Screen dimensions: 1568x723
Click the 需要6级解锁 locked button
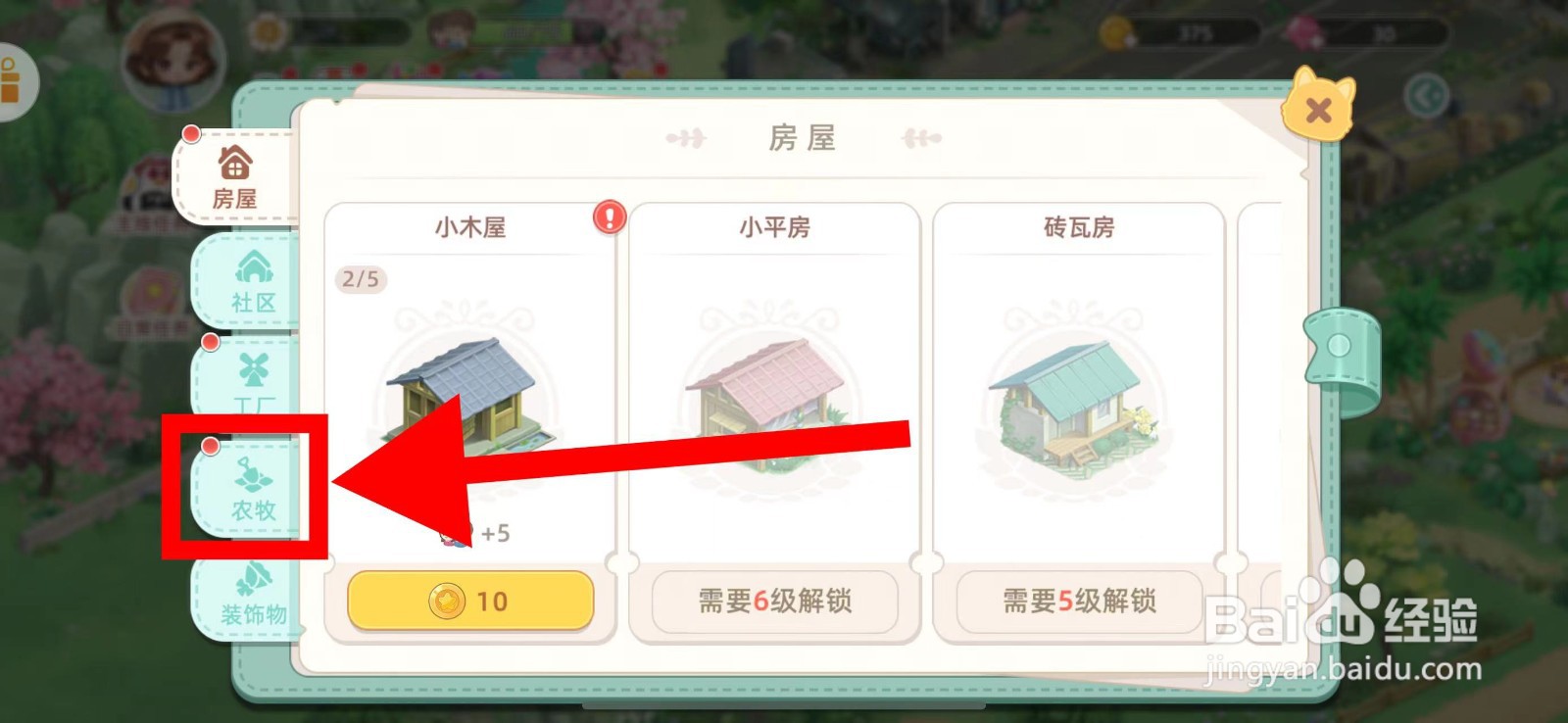[x=774, y=601]
